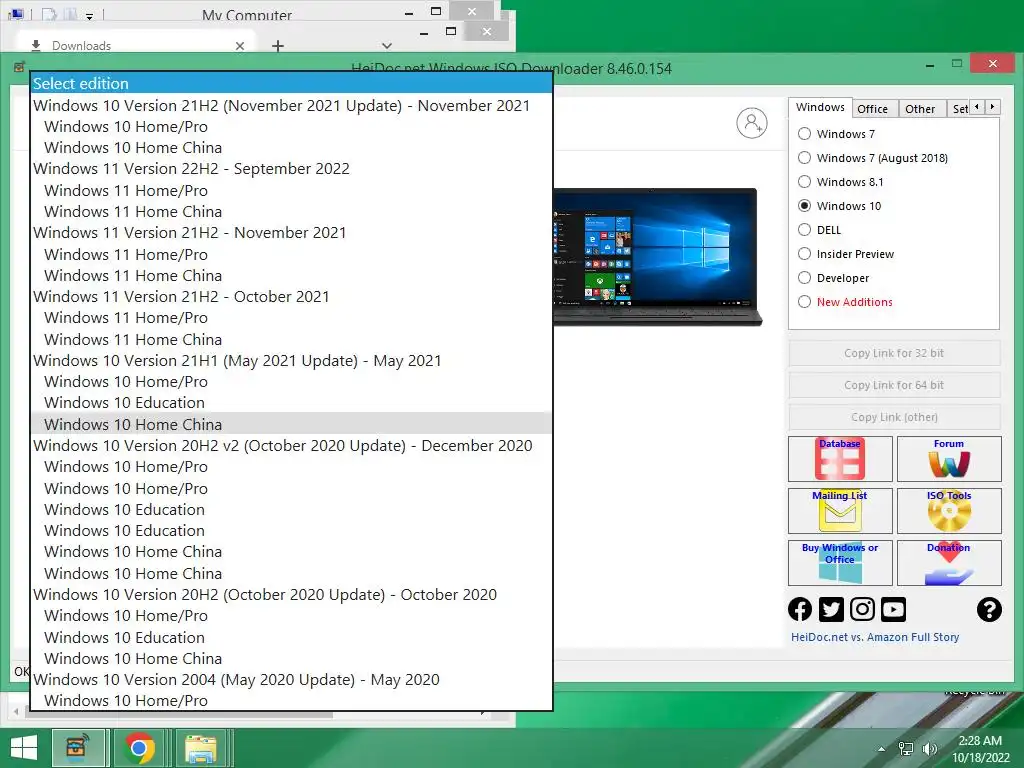Switch to the Windows tab

820,108
